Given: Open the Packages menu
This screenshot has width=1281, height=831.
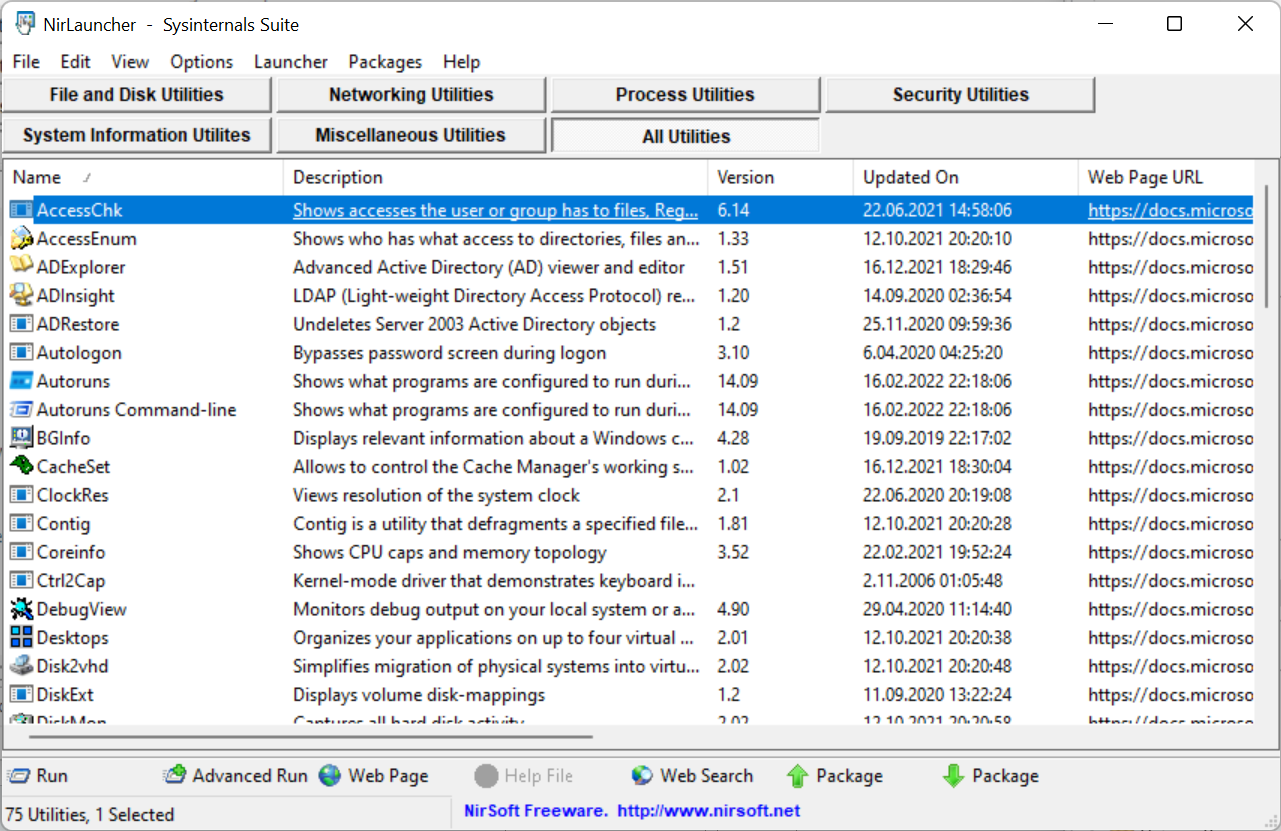Looking at the screenshot, I should pos(385,62).
